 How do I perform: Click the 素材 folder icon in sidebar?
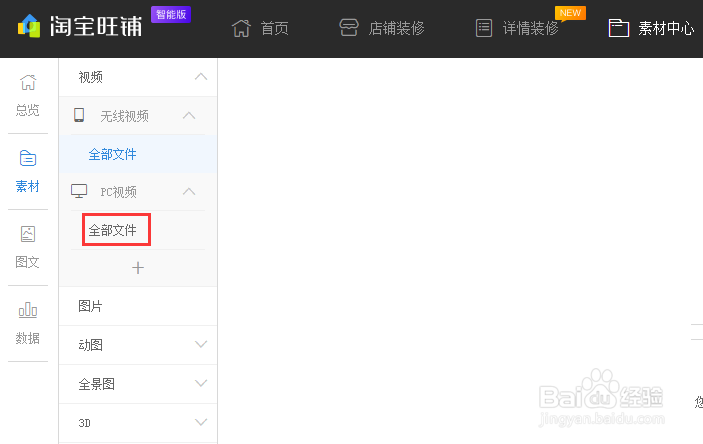coord(28,158)
